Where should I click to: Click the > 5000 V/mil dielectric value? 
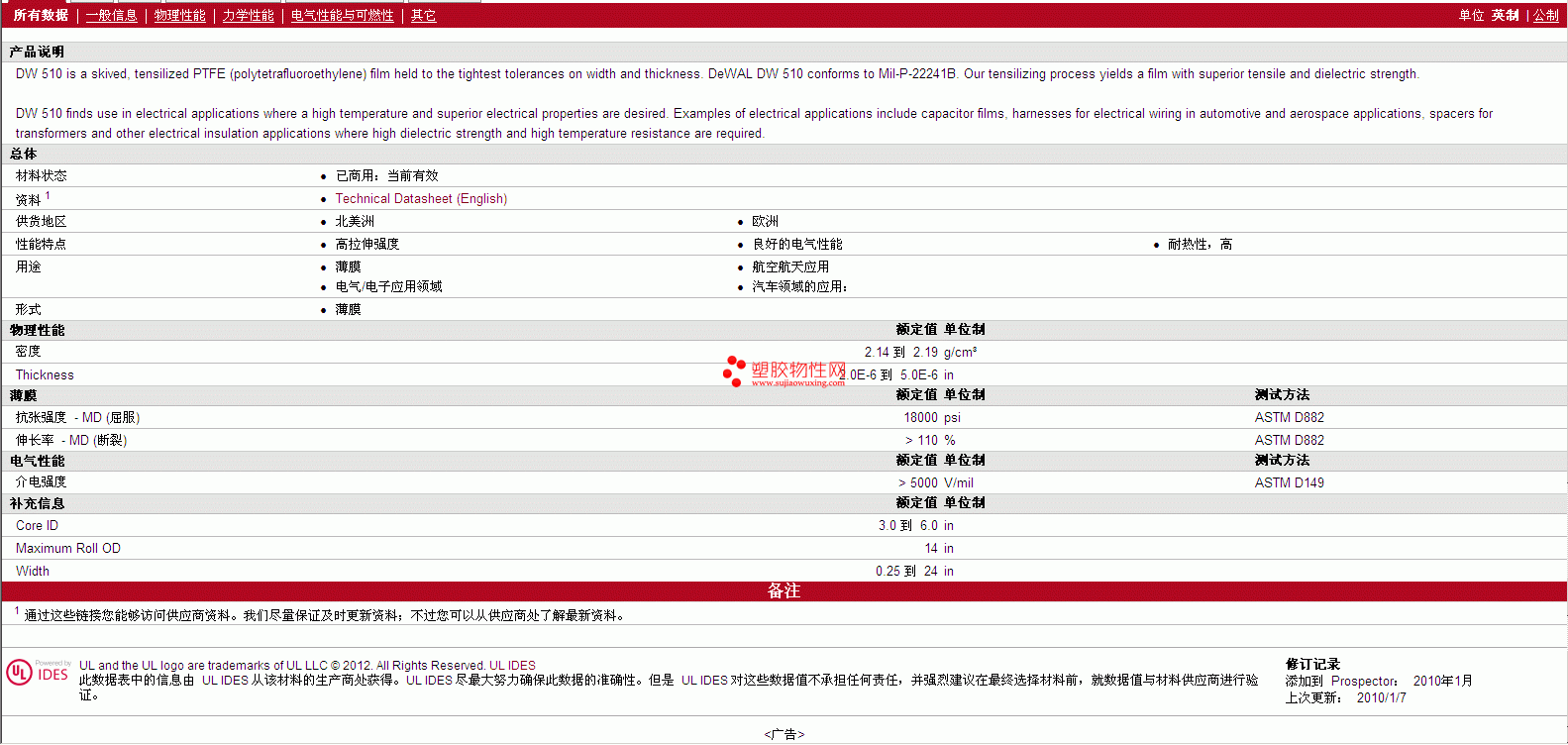936,482
